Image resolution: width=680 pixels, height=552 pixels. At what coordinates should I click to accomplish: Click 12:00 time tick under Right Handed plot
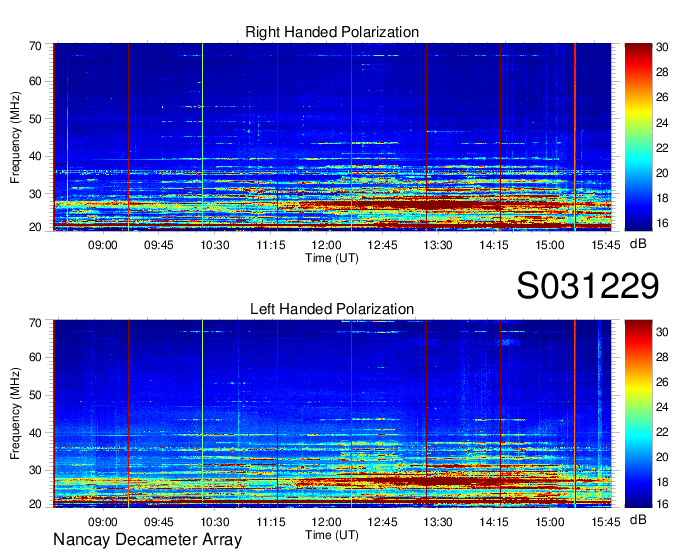point(327,245)
